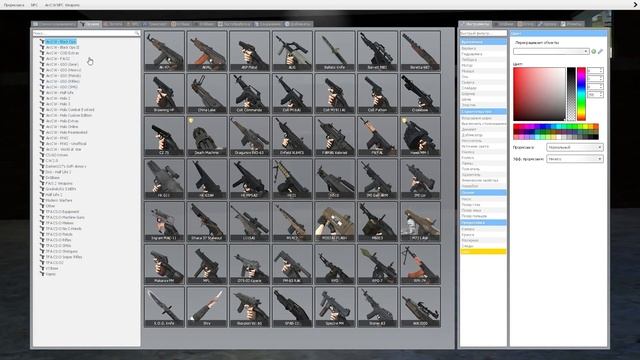This screenshot has height=360, width=640.
Task: Select the Ingram MAC-11 icon
Action: pos(164,221)
